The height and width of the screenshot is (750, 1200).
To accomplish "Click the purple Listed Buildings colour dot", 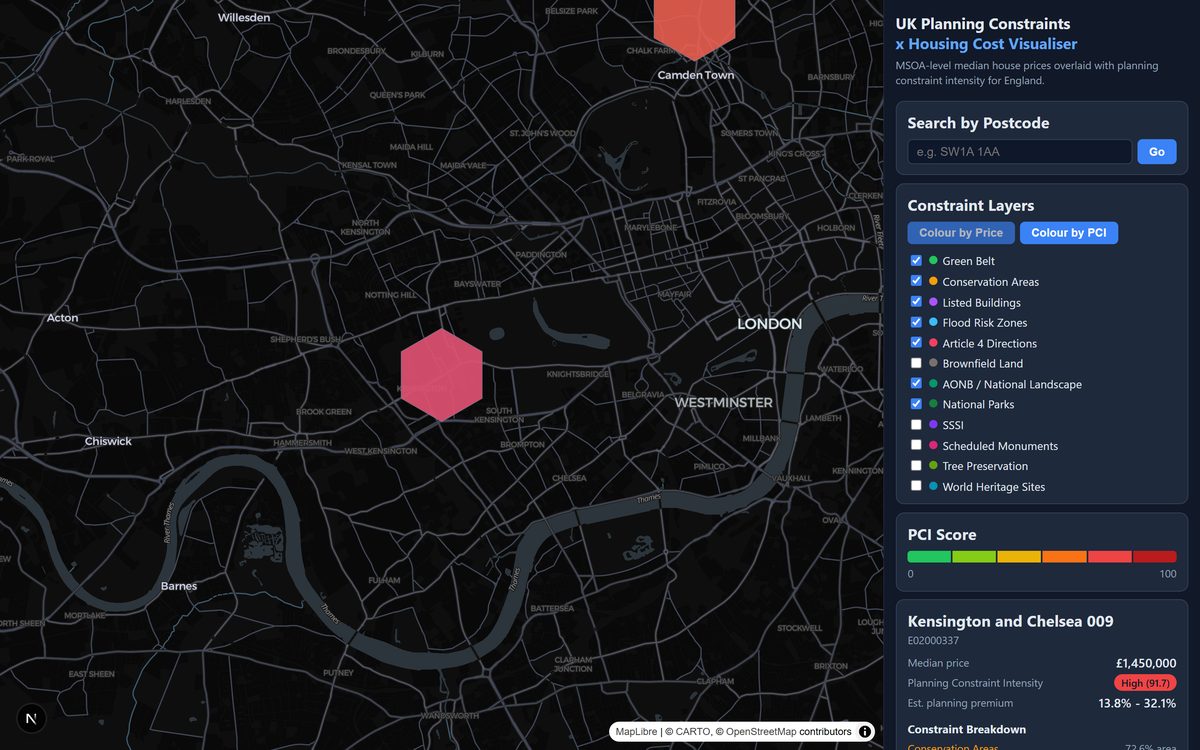I will pyautogui.click(x=933, y=301).
